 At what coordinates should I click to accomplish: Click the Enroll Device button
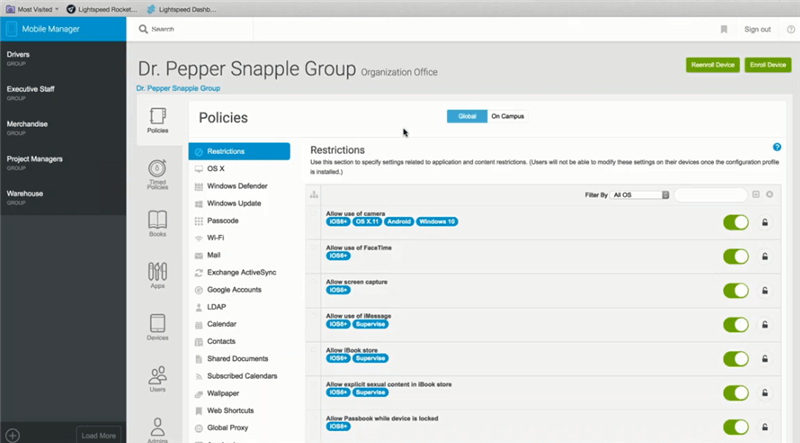click(x=768, y=65)
